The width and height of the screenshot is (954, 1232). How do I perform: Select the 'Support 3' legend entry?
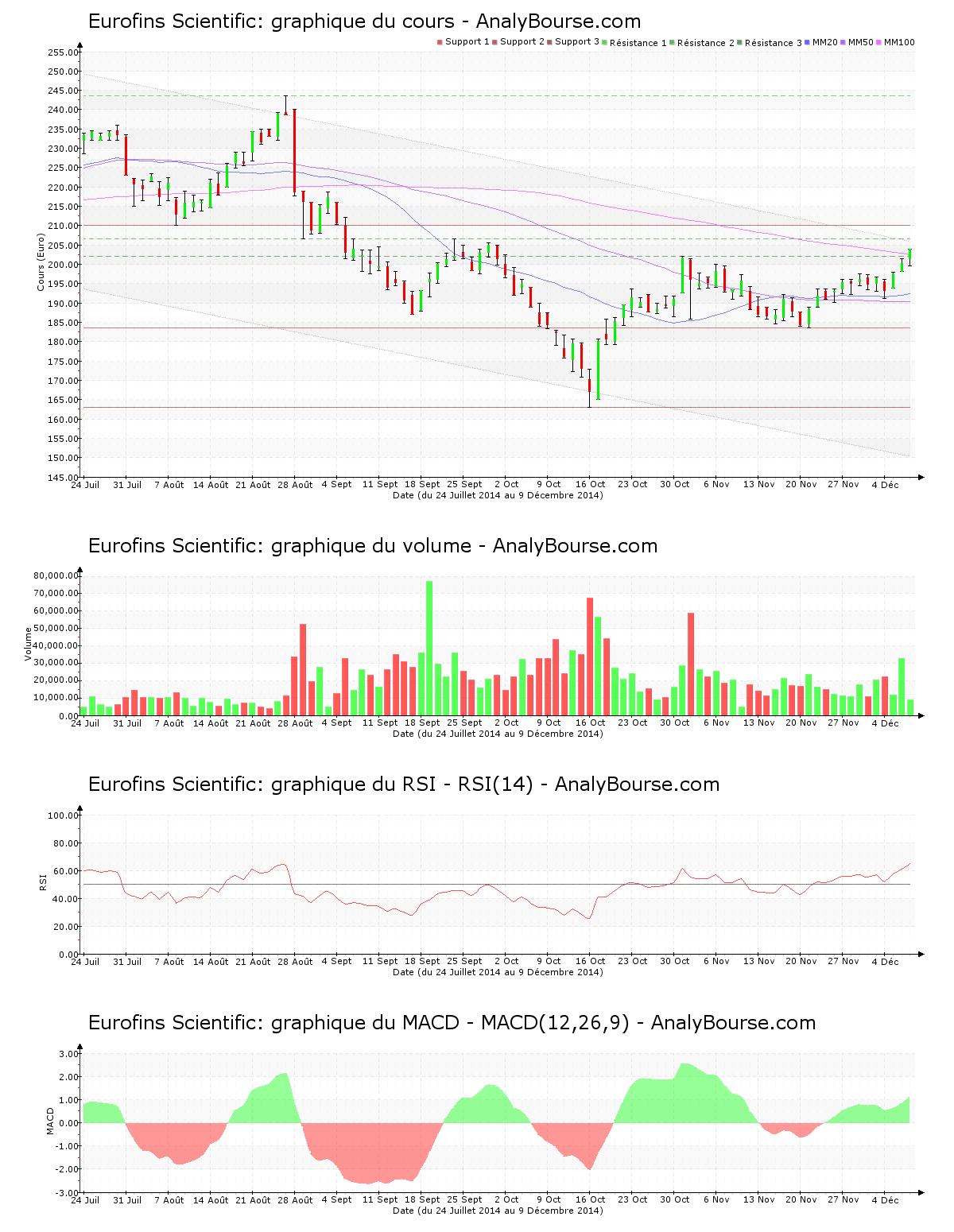(573, 42)
